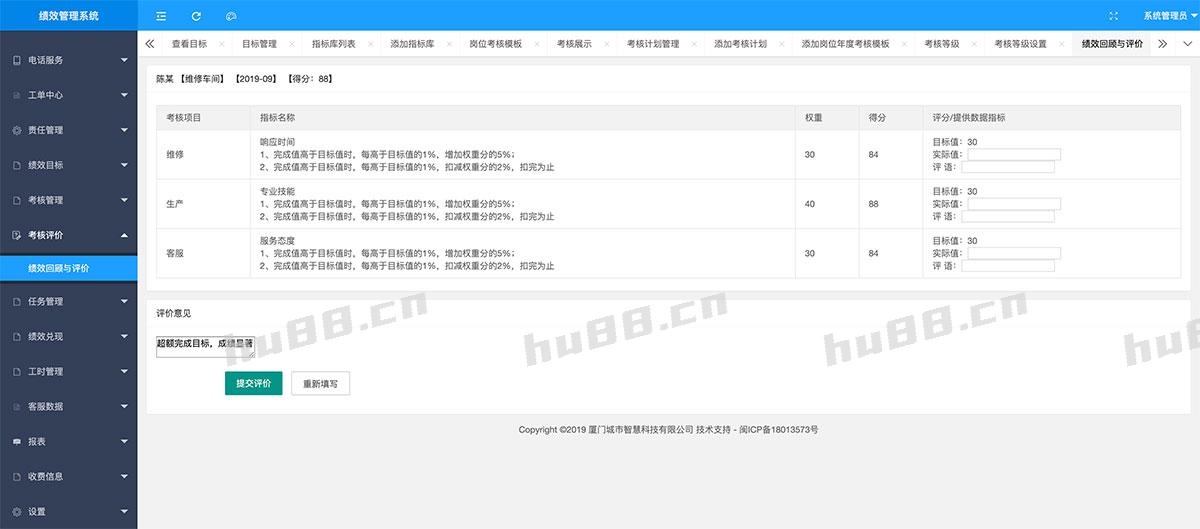Click the 责任管理 sidebar icon
1200x529 pixels.
coord(16,130)
